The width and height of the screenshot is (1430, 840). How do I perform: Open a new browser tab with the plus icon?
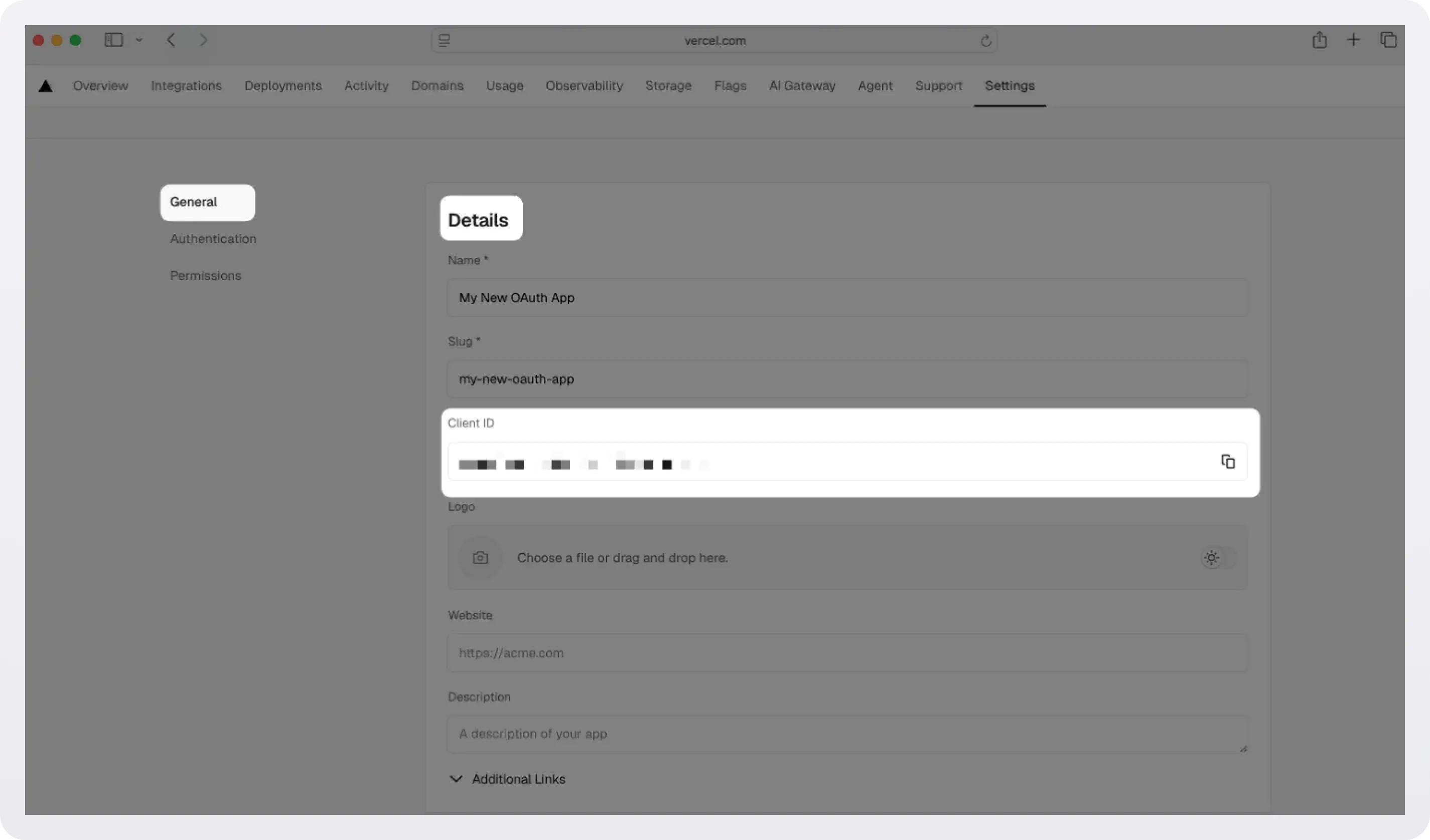click(1353, 40)
